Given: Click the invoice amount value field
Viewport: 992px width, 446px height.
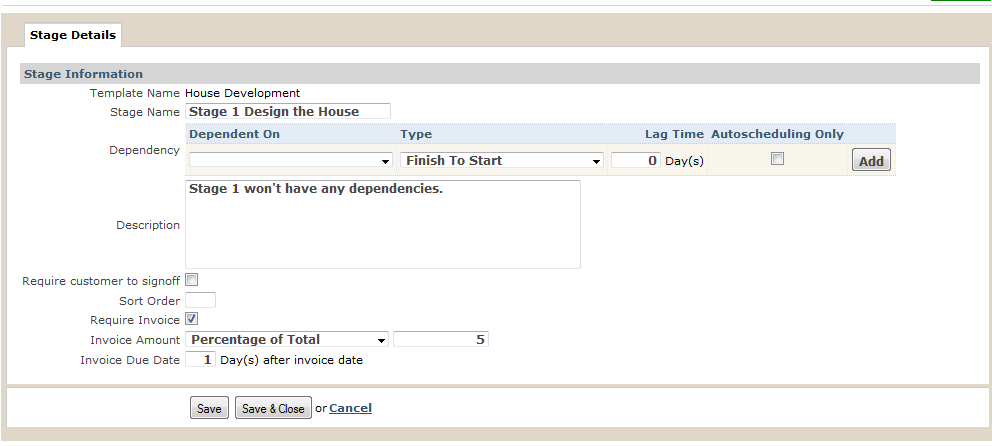Looking at the screenshot, I should tap(440, 340).
